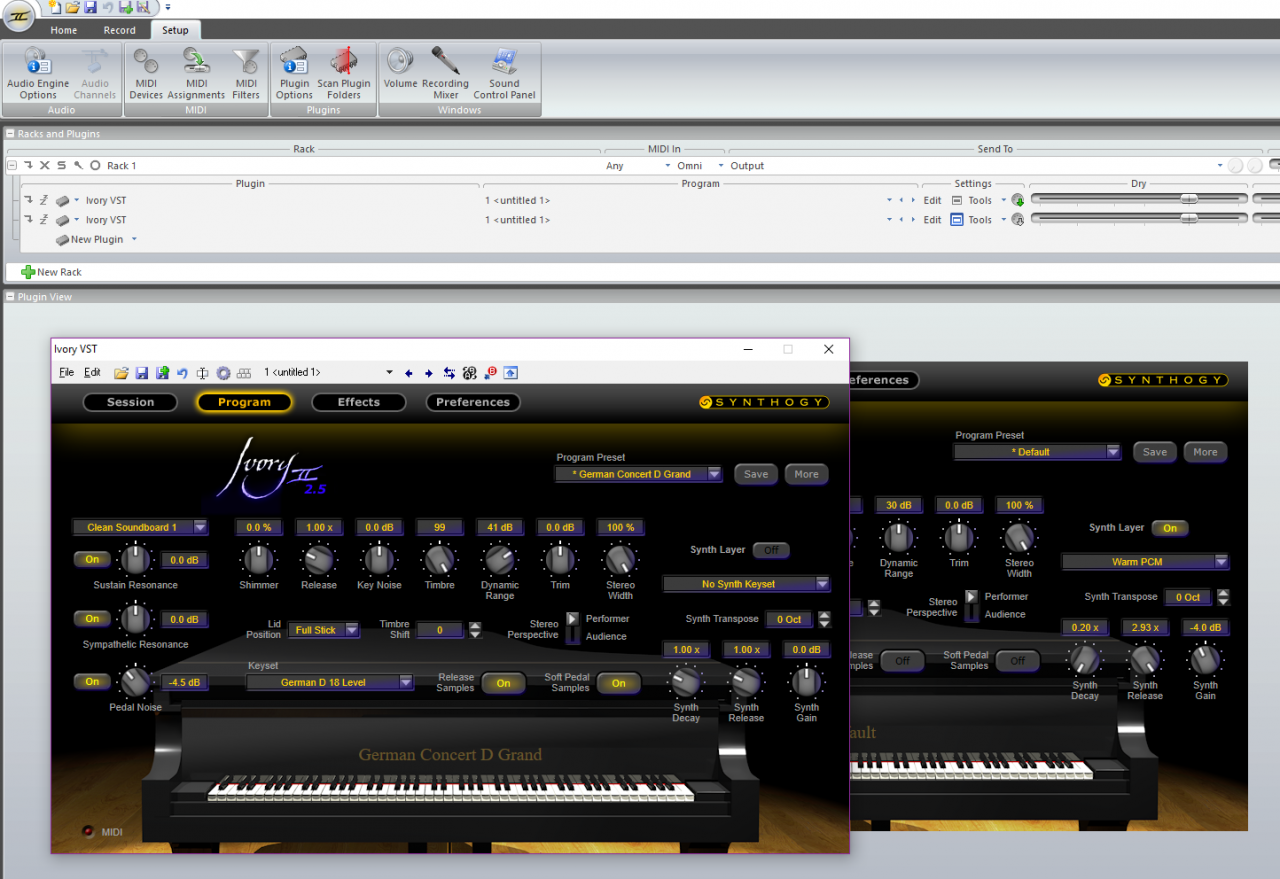
Task: Open the No Synth Keyset dropdown
Action: [747, 584]
